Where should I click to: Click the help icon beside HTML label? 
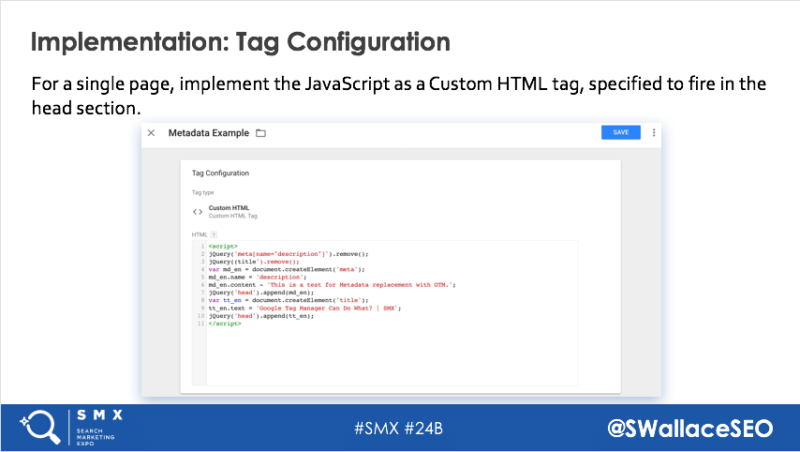pyautogui.click(x=214, y=235)
